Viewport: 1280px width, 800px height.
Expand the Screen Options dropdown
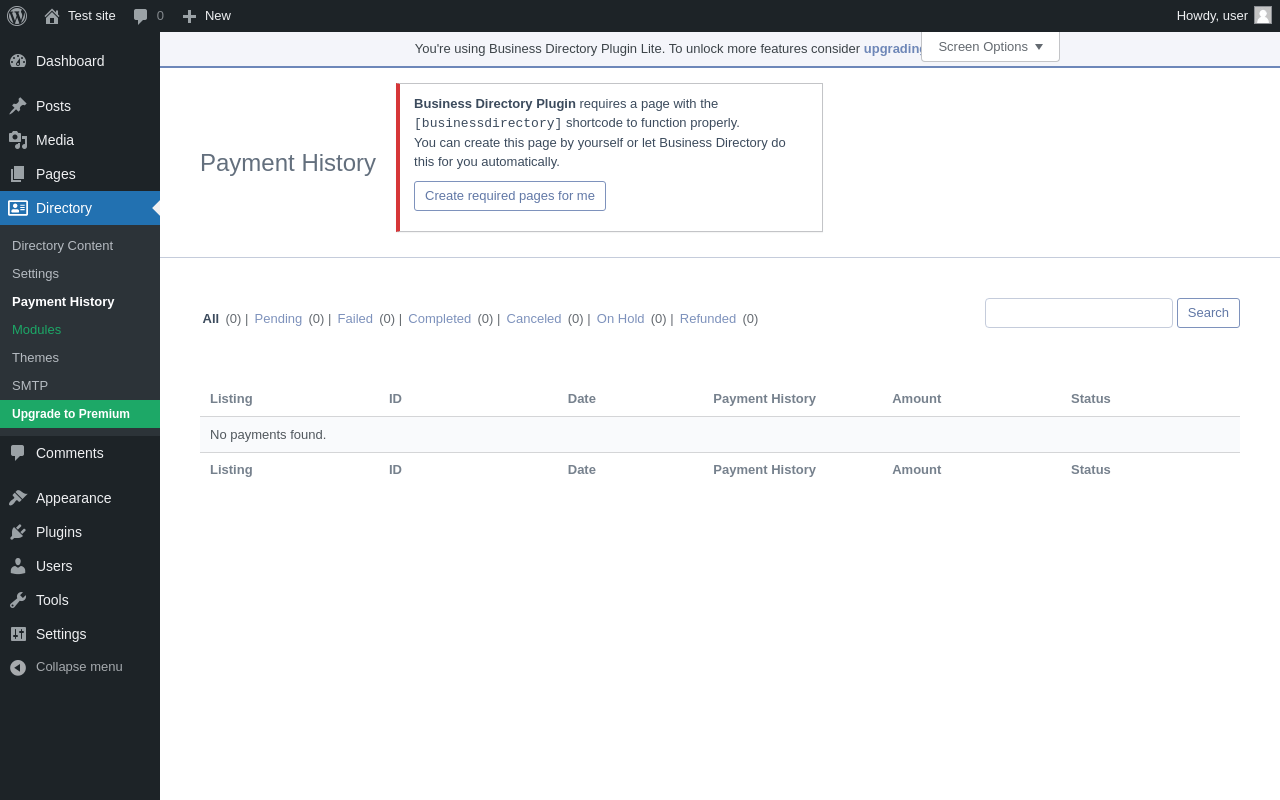click(x=990, y=47)
